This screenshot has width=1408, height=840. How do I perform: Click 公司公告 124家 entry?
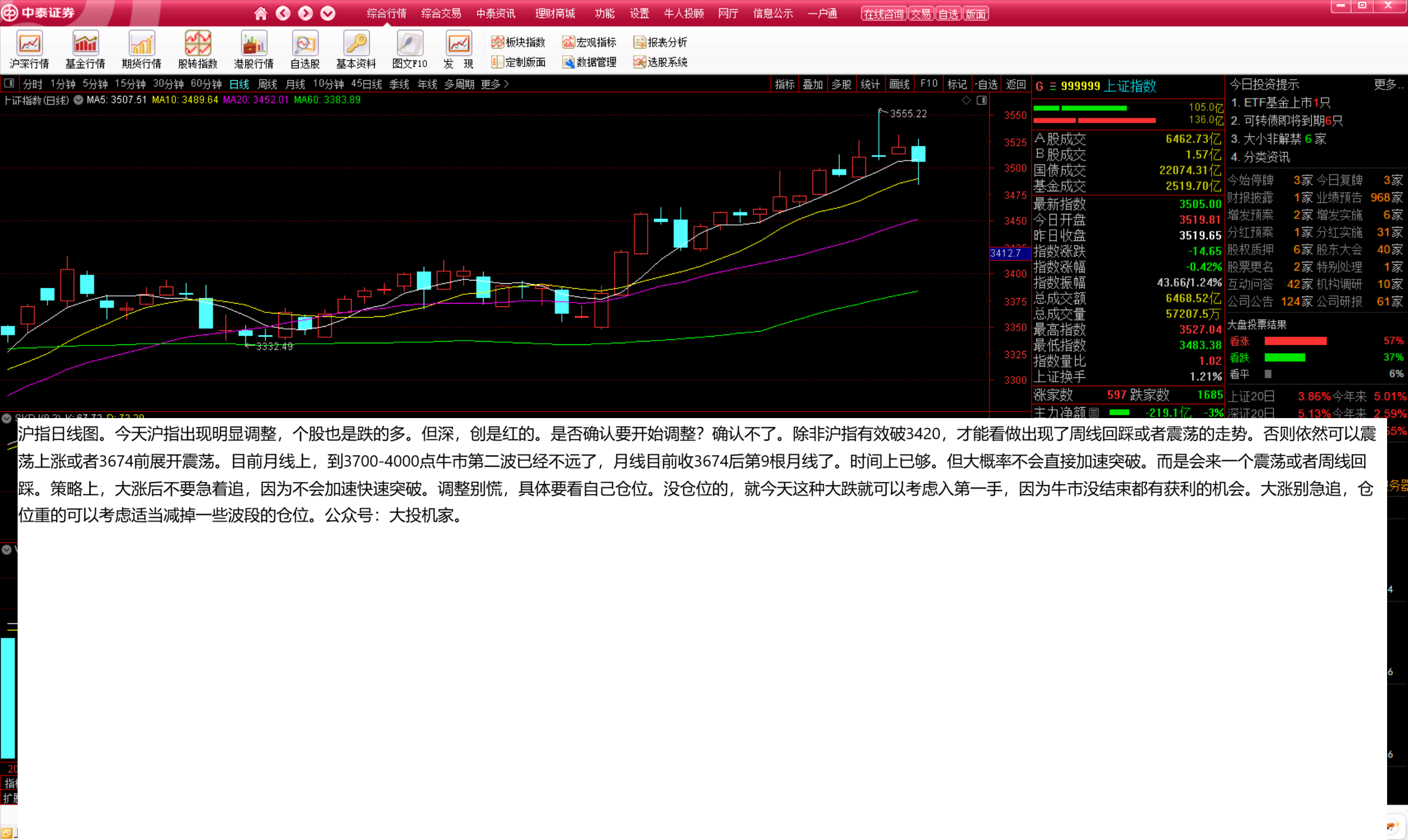tap(1270, 301)
